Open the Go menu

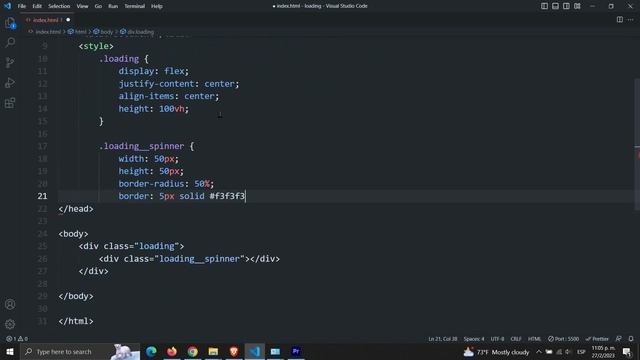[98, 6]
